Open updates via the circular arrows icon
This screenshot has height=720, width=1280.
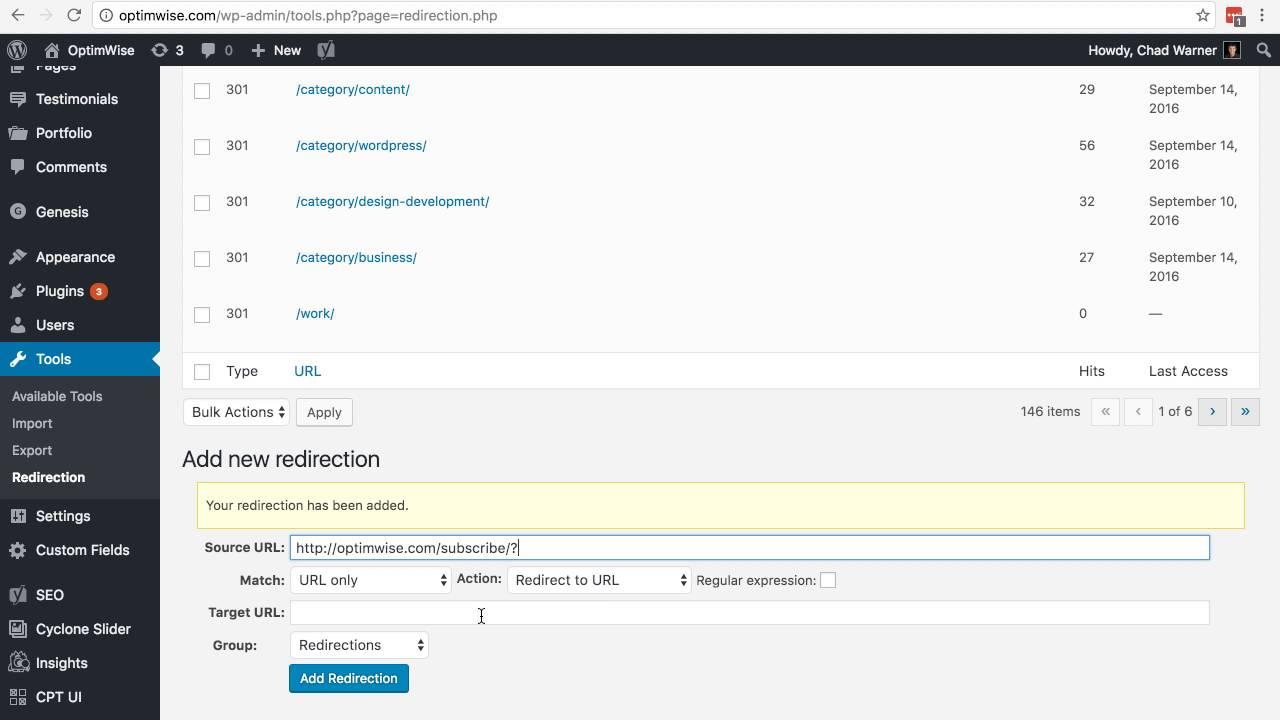pos(160,49)
